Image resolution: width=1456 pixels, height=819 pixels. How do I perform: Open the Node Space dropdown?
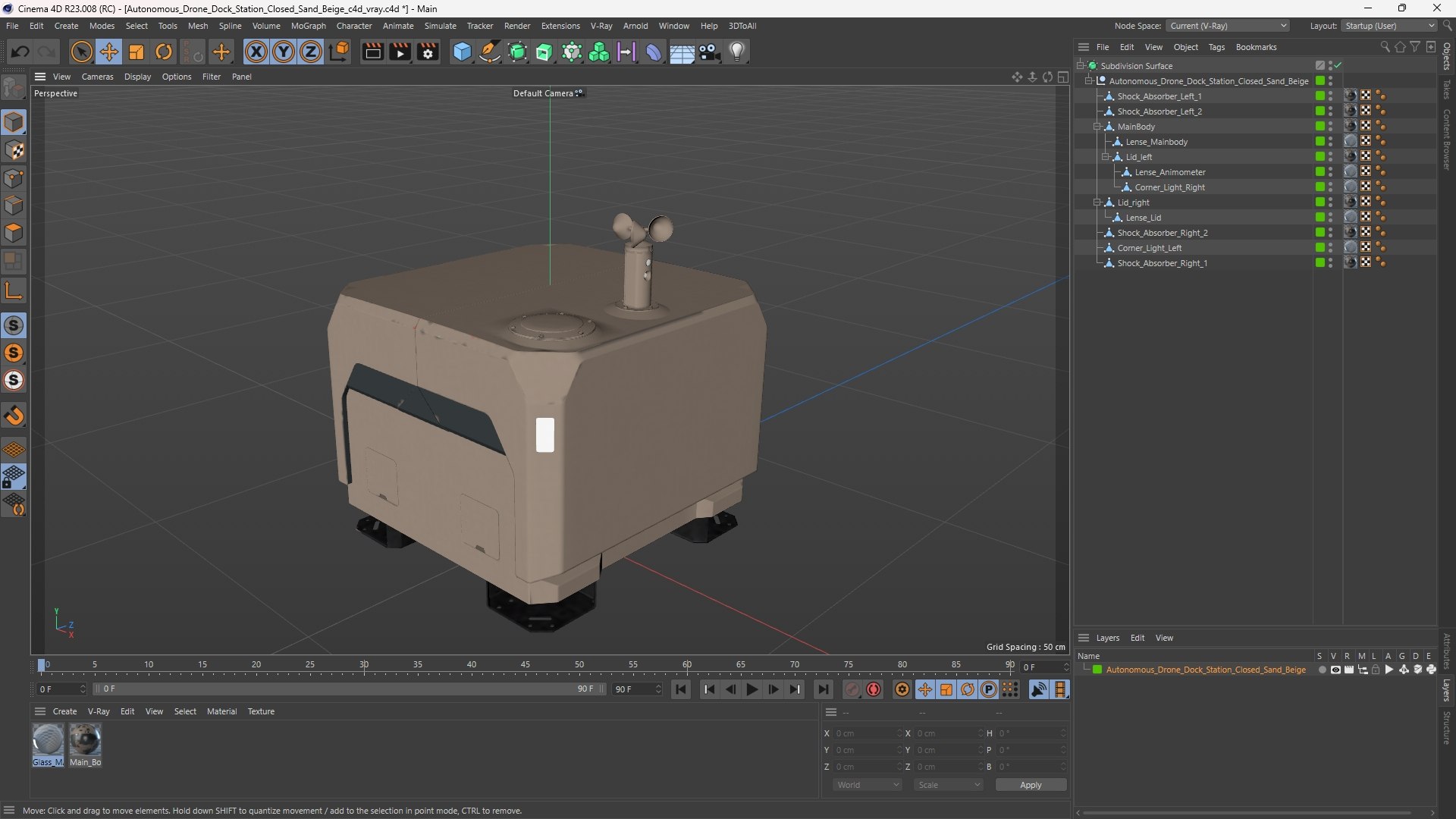pyautogui.click(x=1227, y=26)
